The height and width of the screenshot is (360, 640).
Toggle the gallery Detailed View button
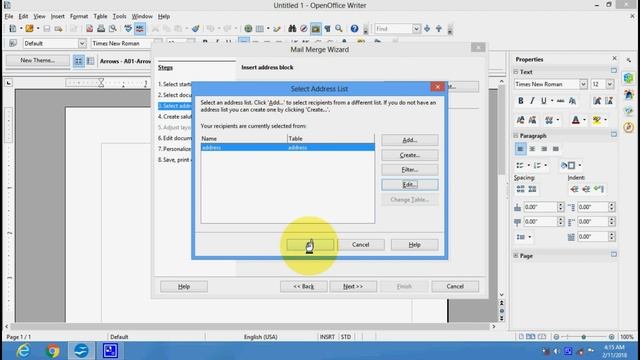pos(90,61)
